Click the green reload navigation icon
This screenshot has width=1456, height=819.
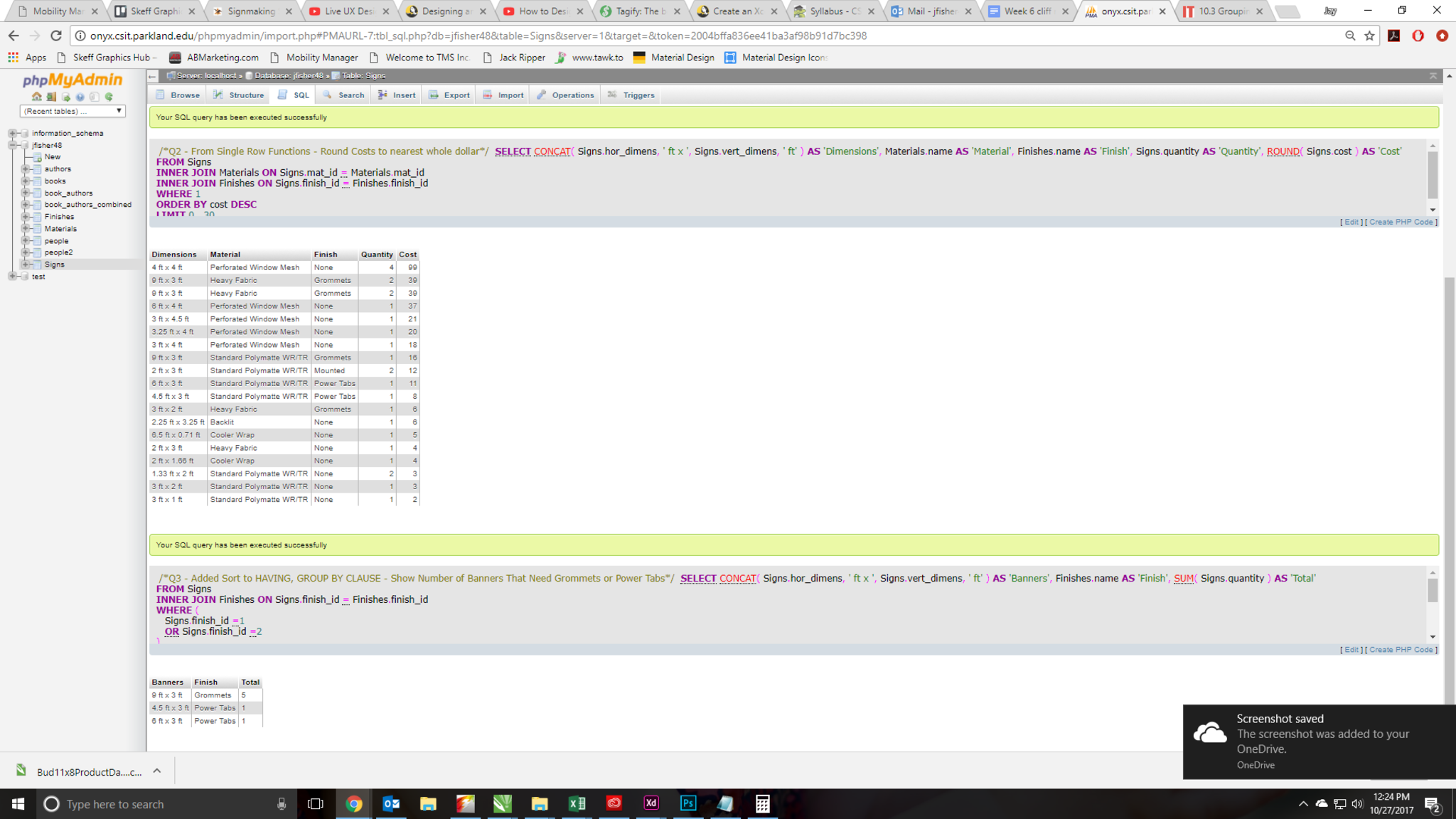[109, 97]
